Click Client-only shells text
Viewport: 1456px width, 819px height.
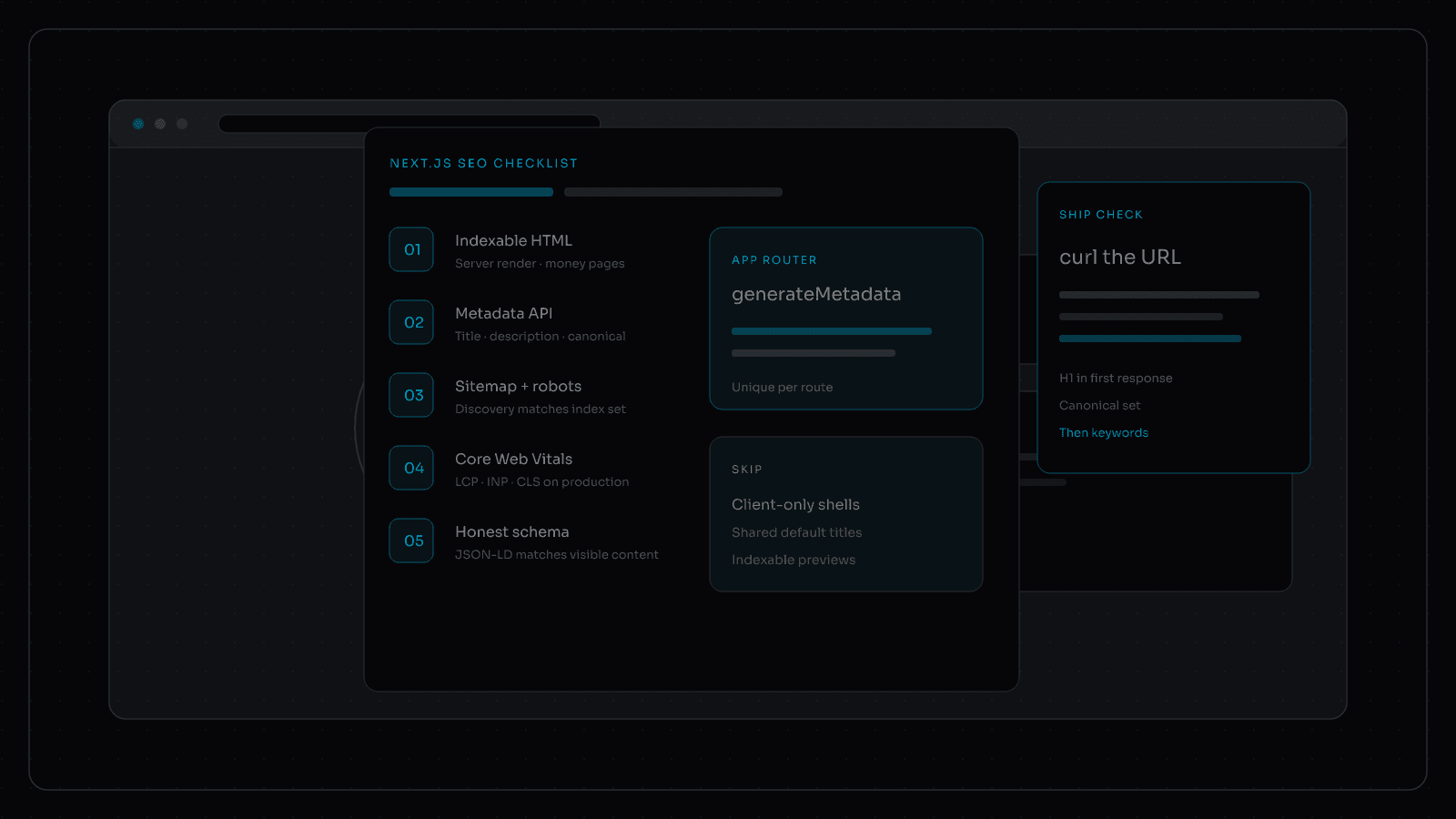795,504
